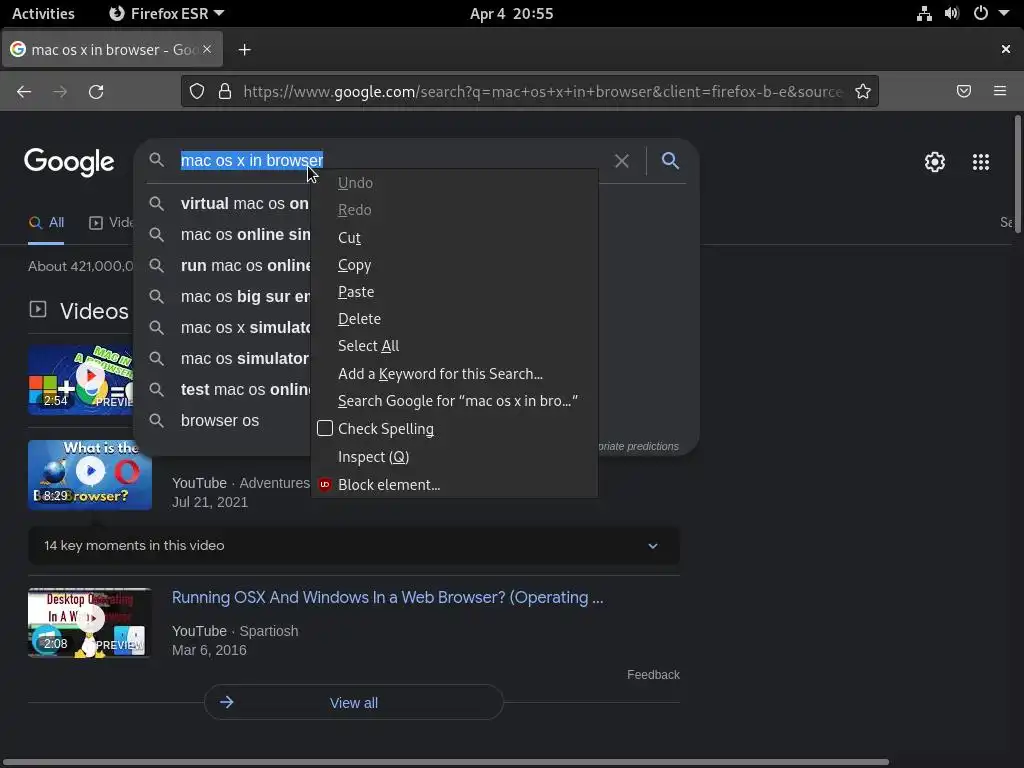Image resolution: width=1024 pixels, height=768 pixels.
Task: Click the View all button
Action: point(353,703)
